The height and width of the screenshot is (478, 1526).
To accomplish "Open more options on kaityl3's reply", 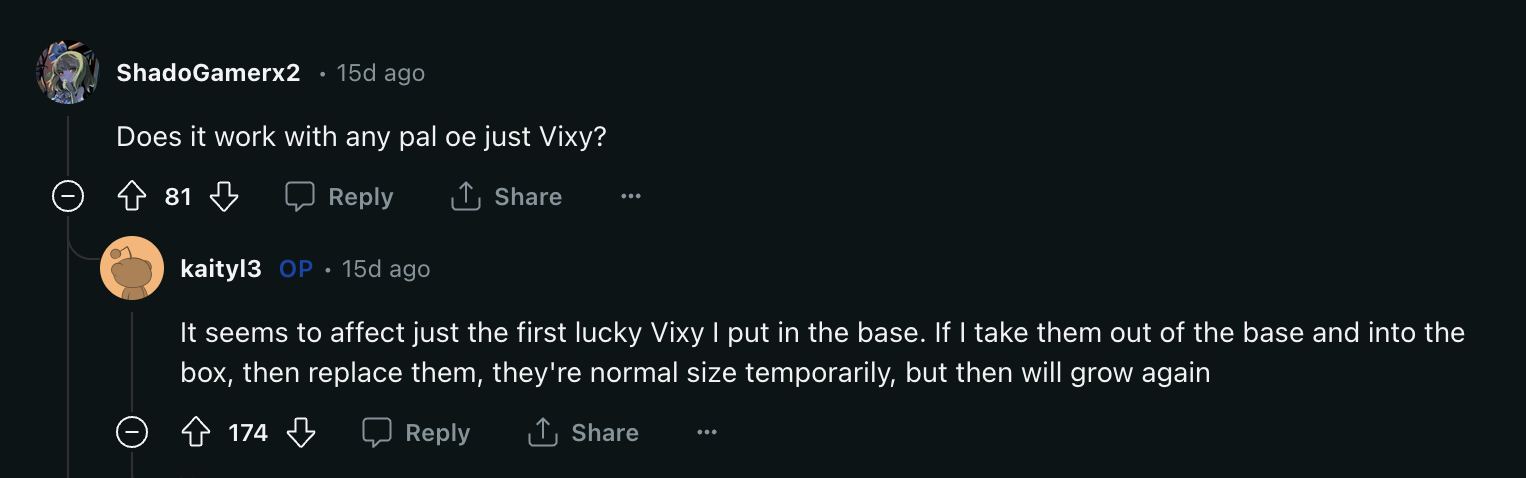I will click(707, 433).
